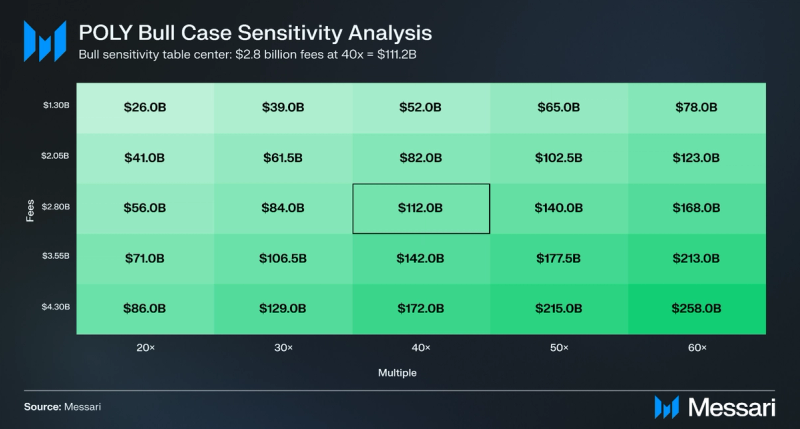Click the Fees axis title

point(30,210)
